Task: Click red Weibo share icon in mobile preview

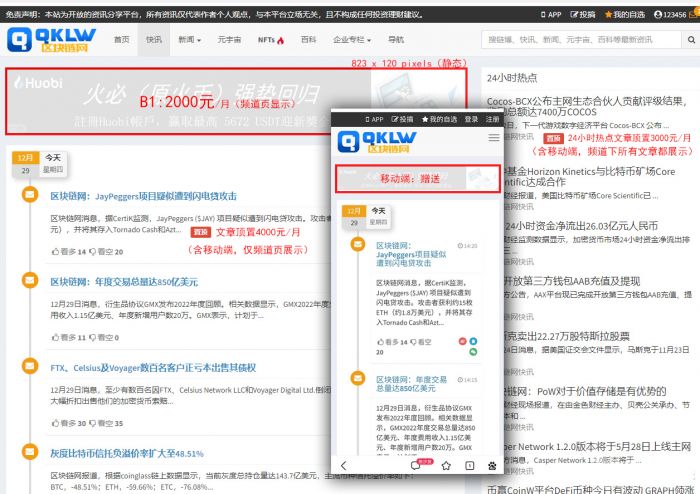Action: [462, 341]
